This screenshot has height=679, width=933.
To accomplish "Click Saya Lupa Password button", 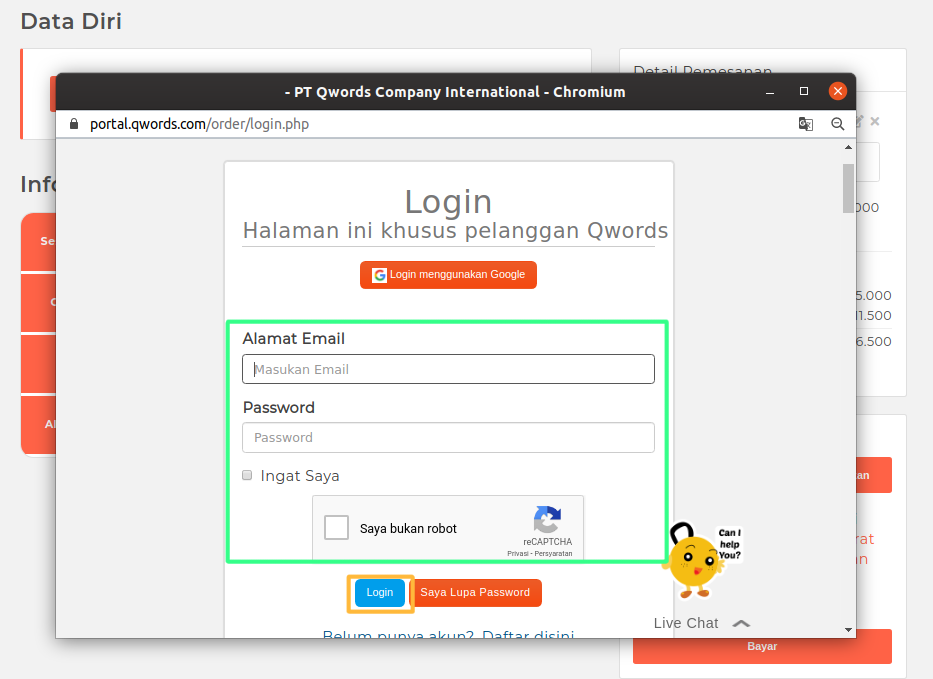I will pos(475,592).
